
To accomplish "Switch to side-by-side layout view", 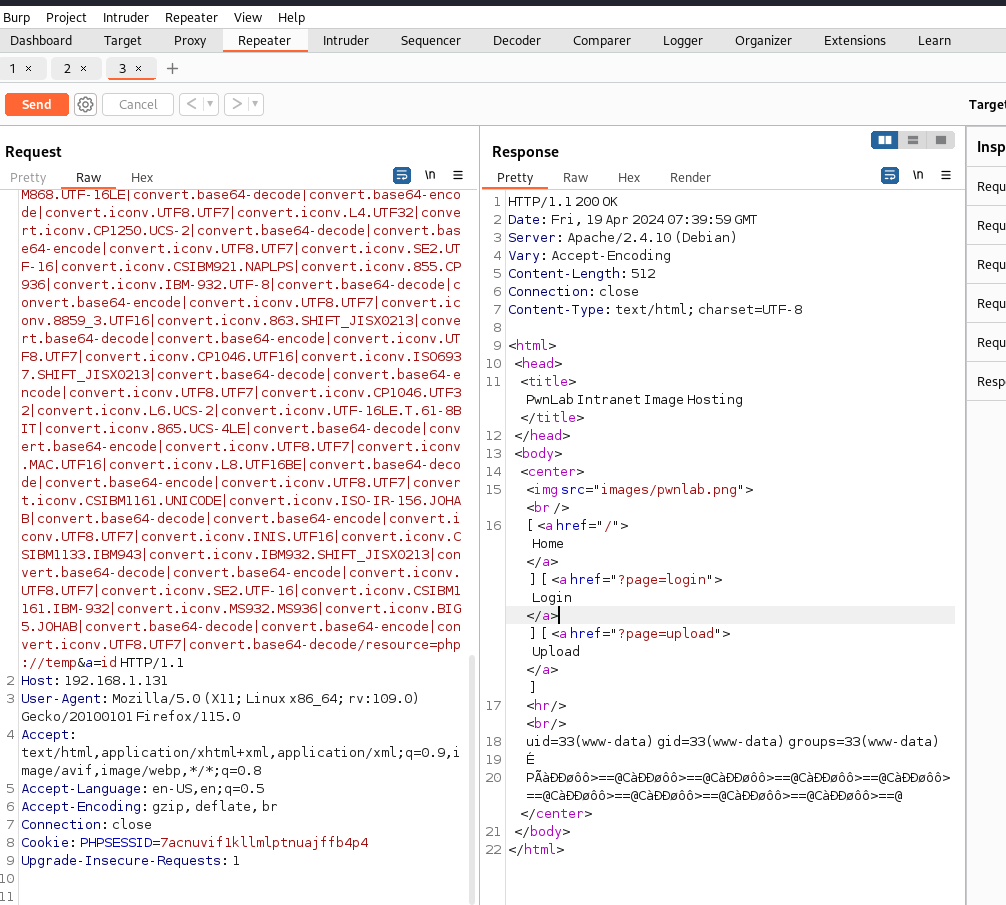I will coord(885,140).
